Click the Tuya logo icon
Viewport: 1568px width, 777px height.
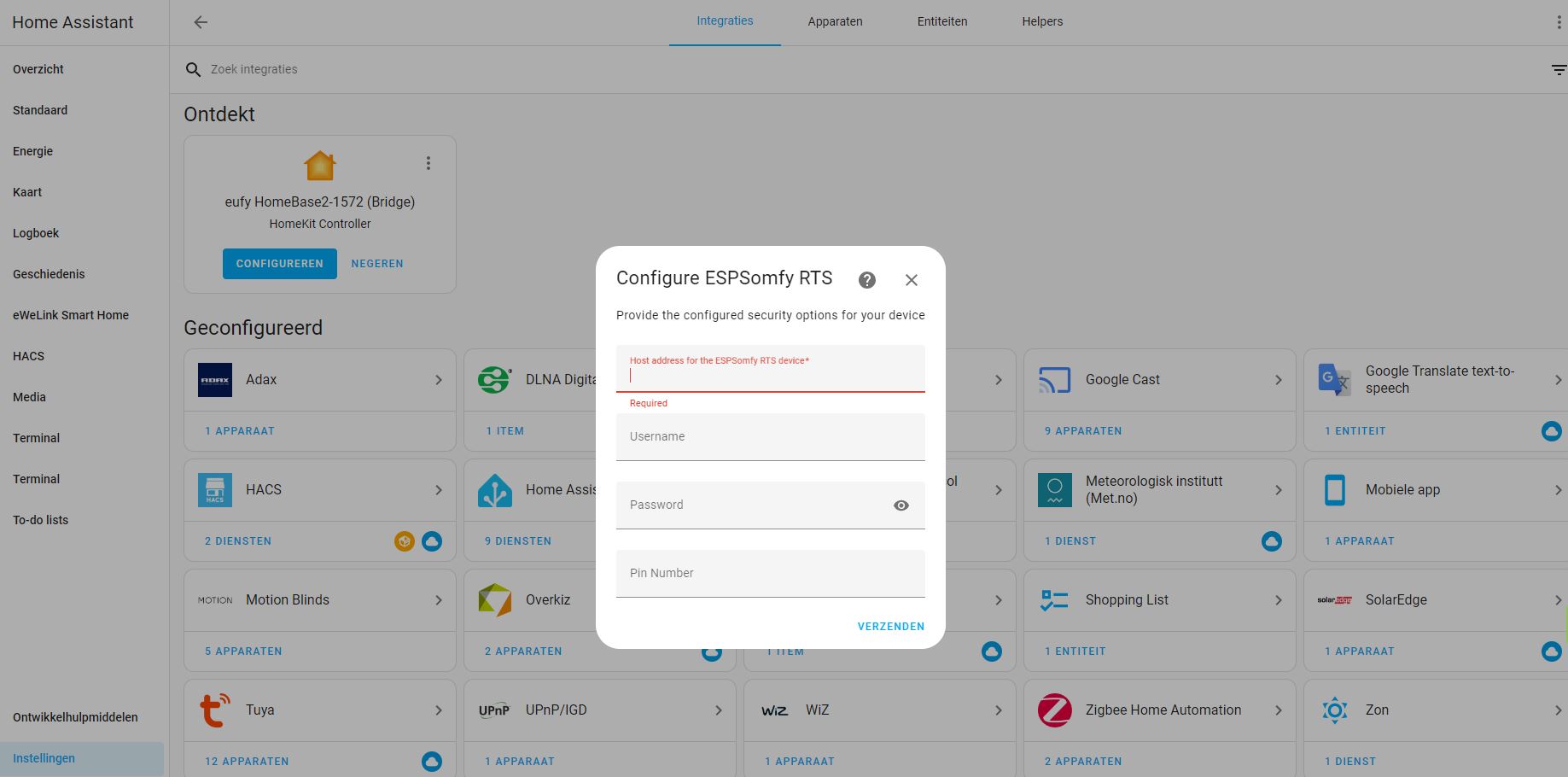[x=214, y=710]
